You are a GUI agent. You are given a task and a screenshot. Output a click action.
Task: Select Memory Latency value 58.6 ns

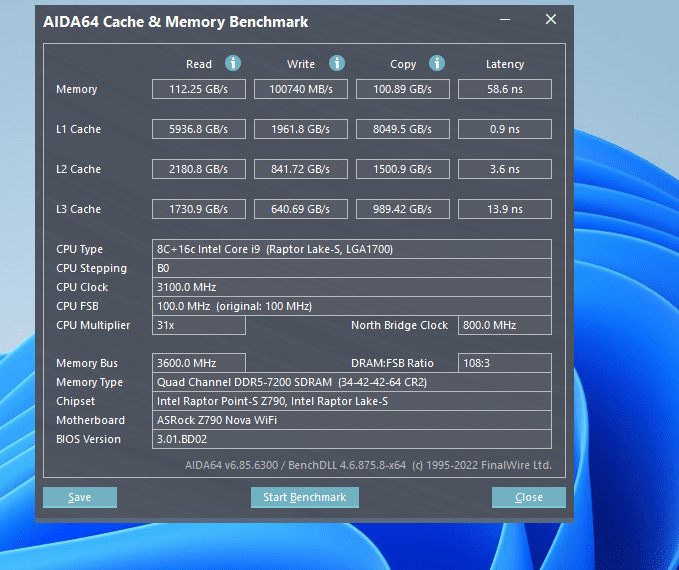tap(505, 89)
